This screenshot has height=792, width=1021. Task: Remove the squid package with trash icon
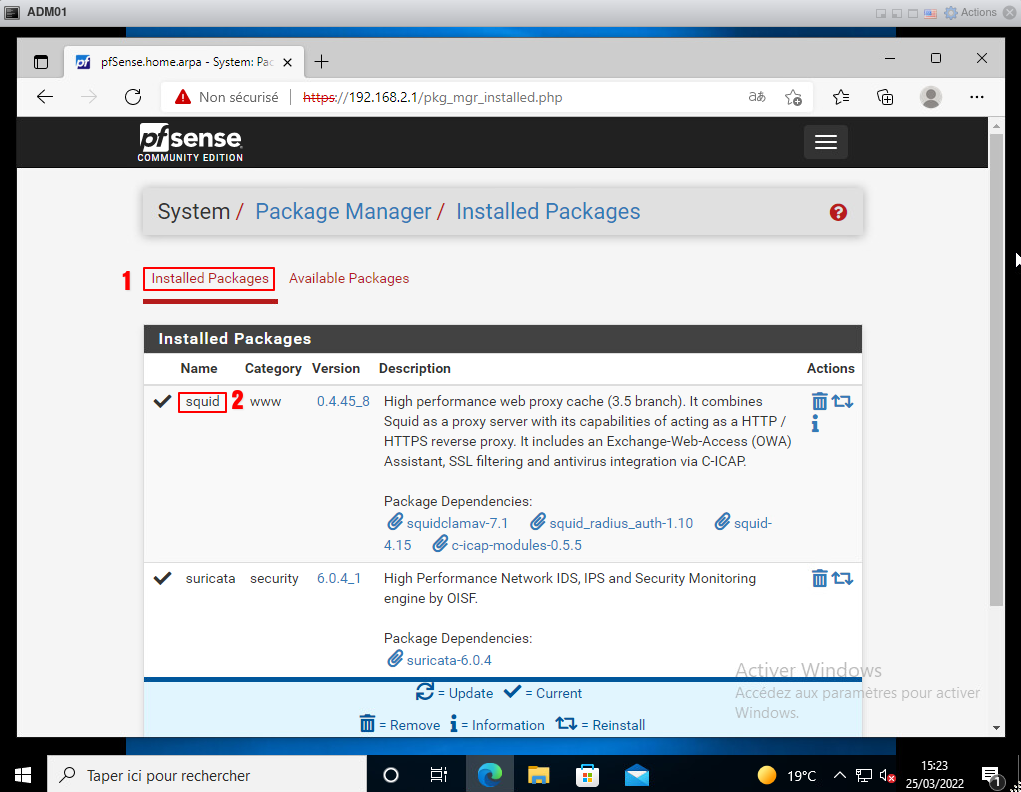click(x=819, y=401)
